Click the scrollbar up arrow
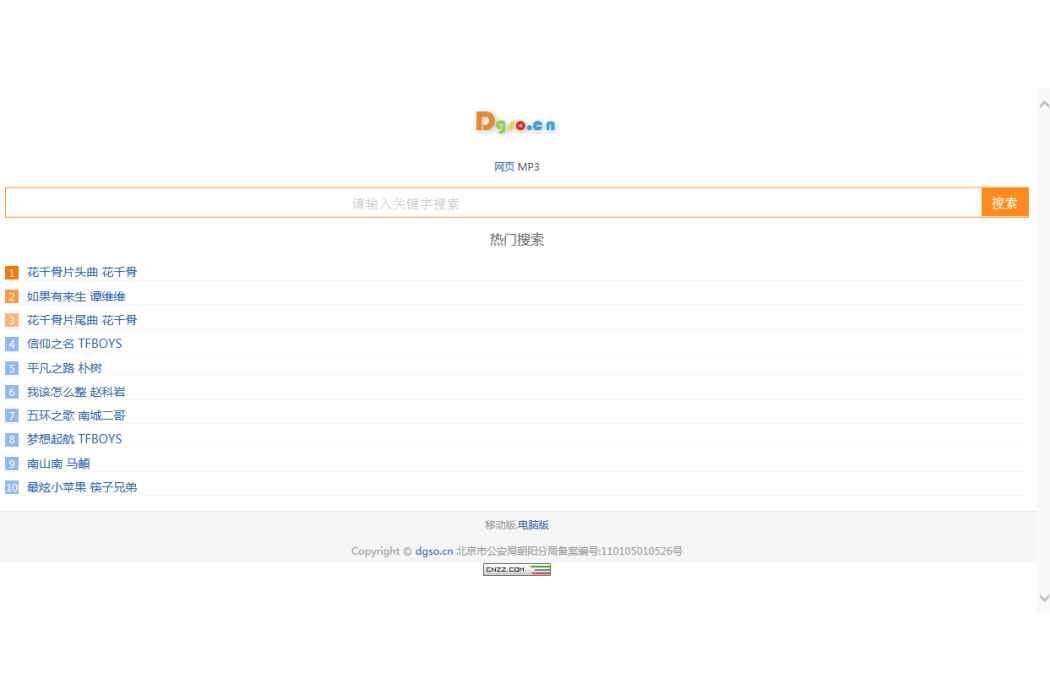Screen dimensions: 1050x700 pyautogui.click(x=1043, y=104)
